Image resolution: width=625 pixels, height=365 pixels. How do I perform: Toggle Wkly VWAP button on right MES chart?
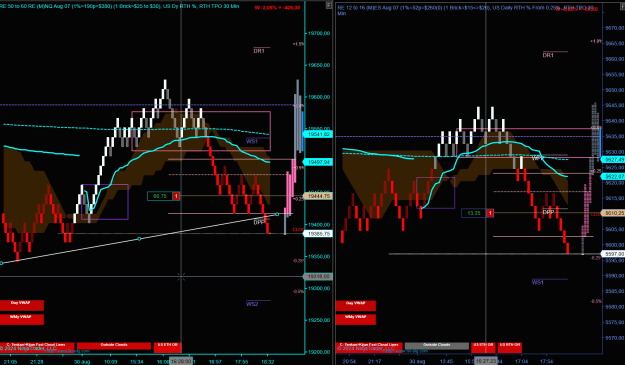tap(356, 319)
